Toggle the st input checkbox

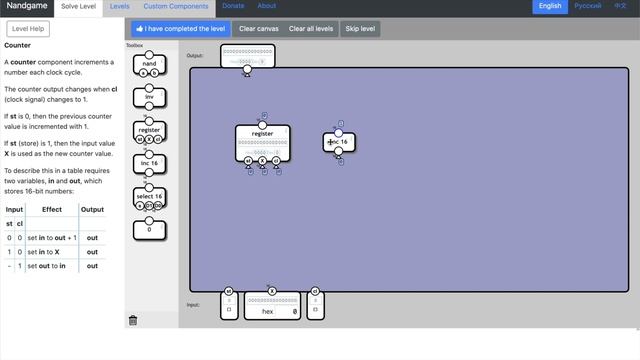(229, 309)
